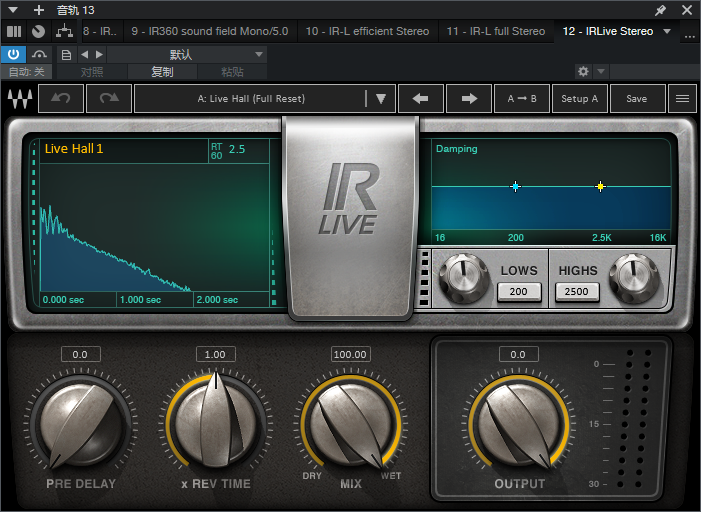
Task: Copy setup with A → B button
Action: tap(522, 98)
